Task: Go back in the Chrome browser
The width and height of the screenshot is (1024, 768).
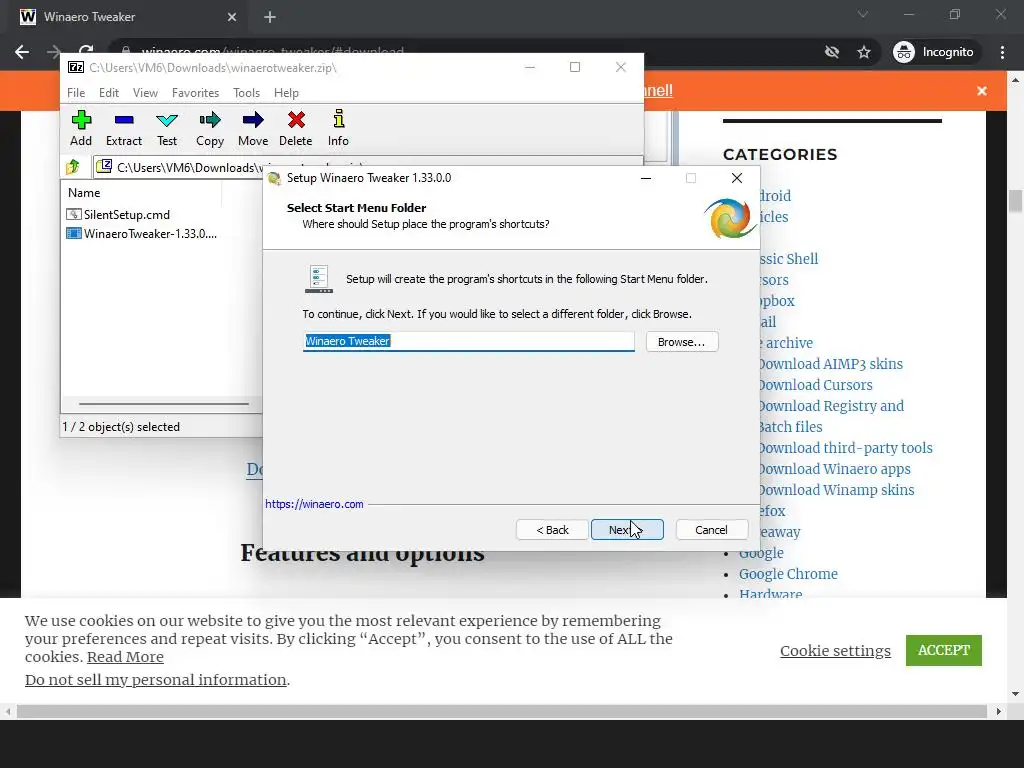Action: pyautogui.click(x=22, y=52)
